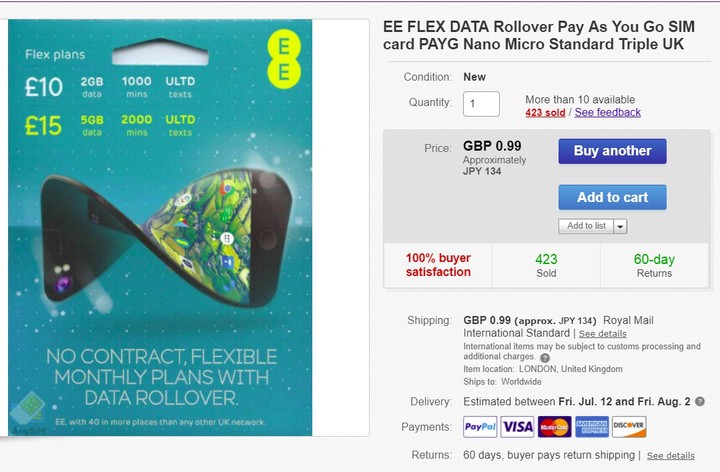Open the 423 sold link
The image size is (720, 472).
point(545,112)
